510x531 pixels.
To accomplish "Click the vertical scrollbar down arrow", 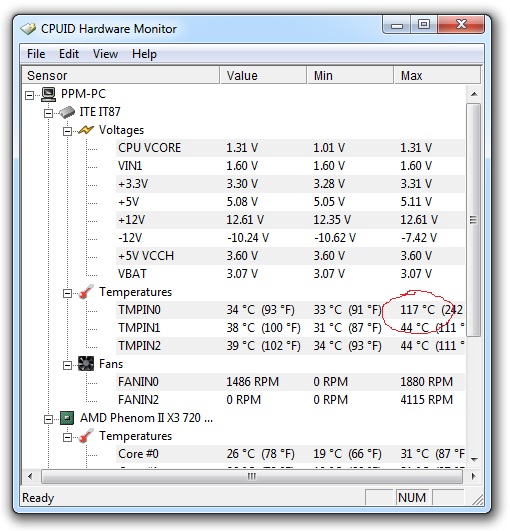I will click(474, 460).
